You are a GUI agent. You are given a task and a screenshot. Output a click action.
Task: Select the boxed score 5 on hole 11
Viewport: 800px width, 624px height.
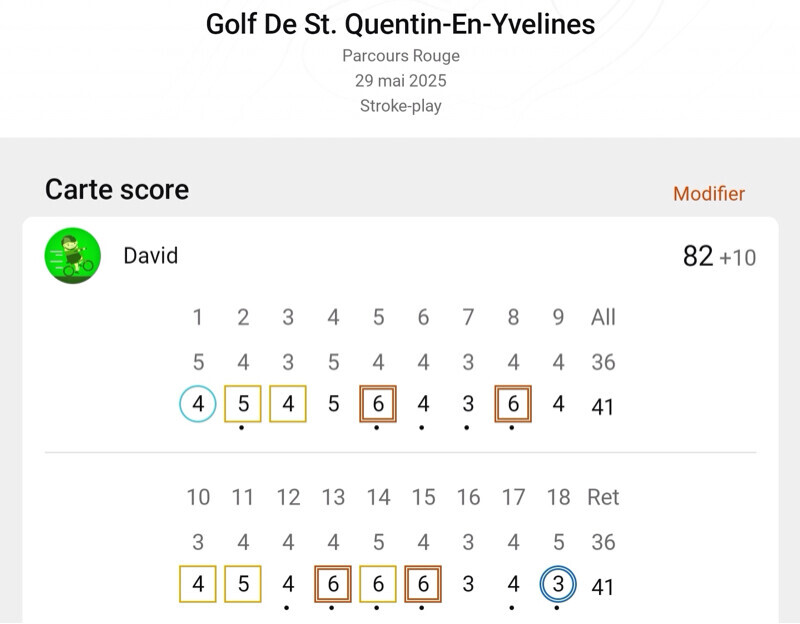pos(243,585)
